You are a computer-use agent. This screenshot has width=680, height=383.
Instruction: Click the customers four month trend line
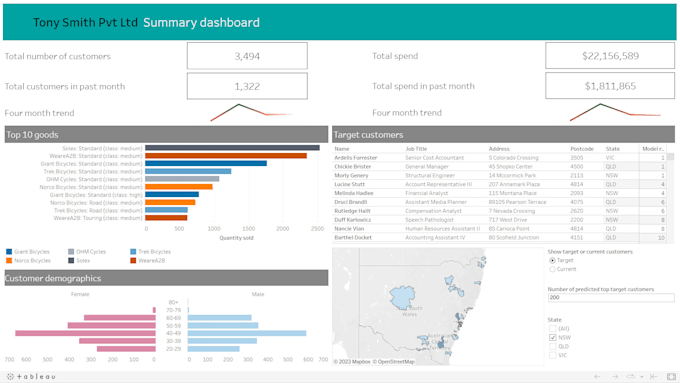click(x=252, y=112)
